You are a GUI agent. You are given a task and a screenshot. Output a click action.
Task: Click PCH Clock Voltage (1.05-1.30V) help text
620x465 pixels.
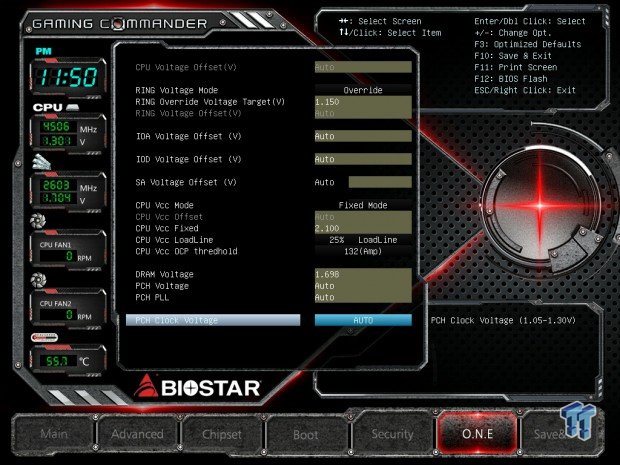pos(503,320)
